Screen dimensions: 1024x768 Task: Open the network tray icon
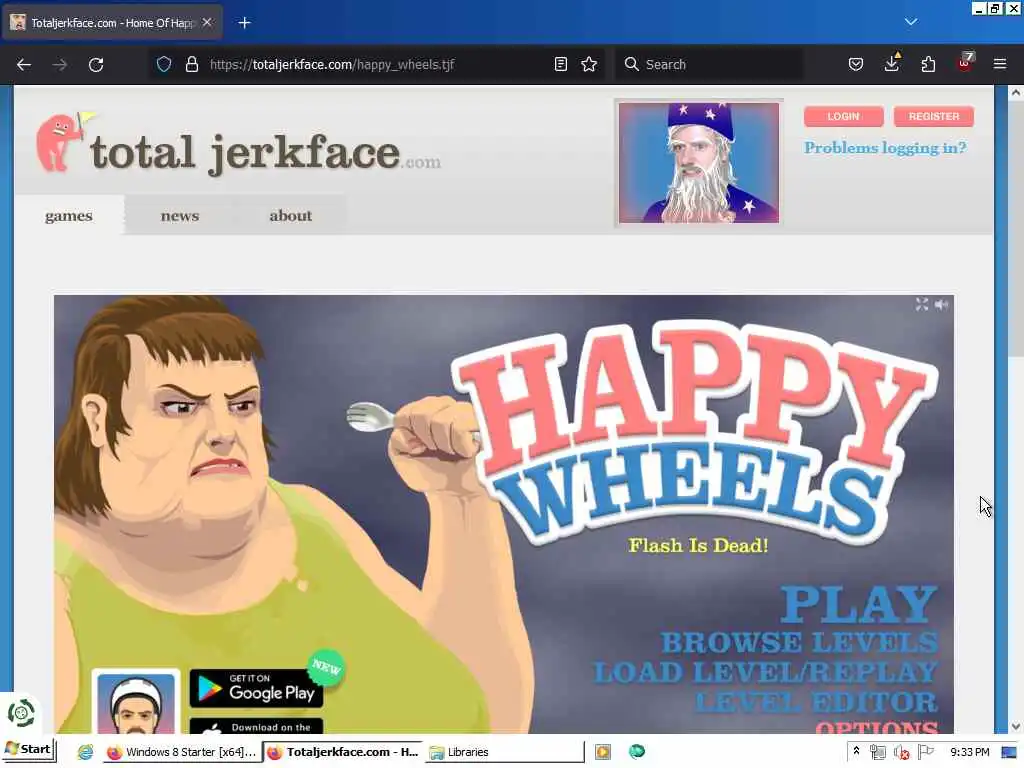click(878, 752)
